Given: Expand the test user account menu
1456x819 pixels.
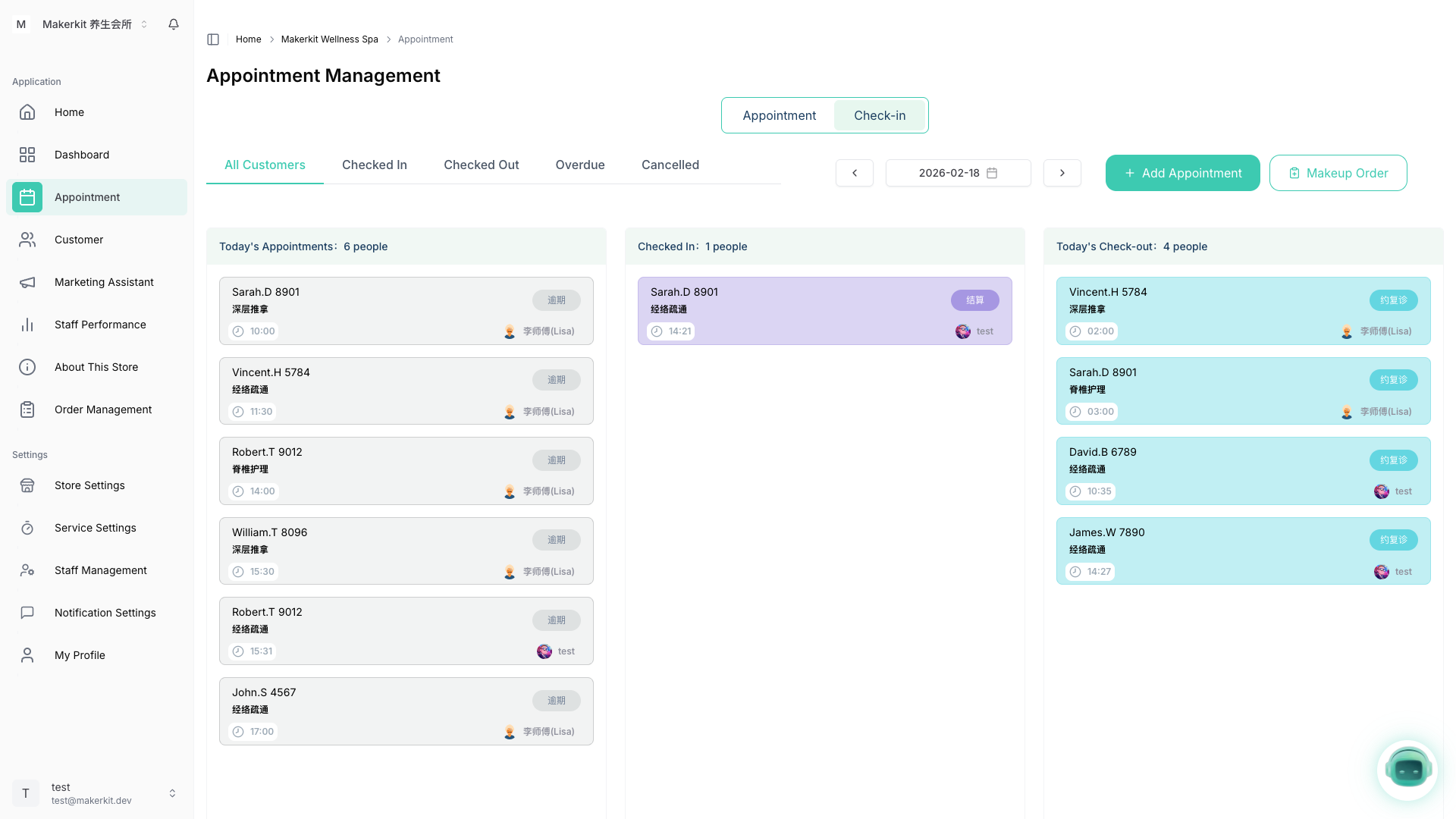Looking at the screenshot, I should click(x=96, y=793).
